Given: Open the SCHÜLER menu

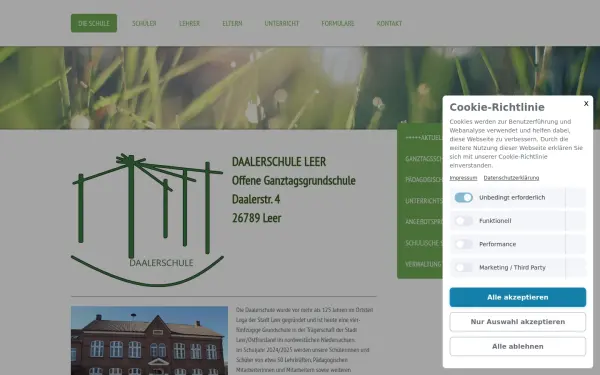Looking at the screenshot, I should pyautogui.click(x=144, y=23).
